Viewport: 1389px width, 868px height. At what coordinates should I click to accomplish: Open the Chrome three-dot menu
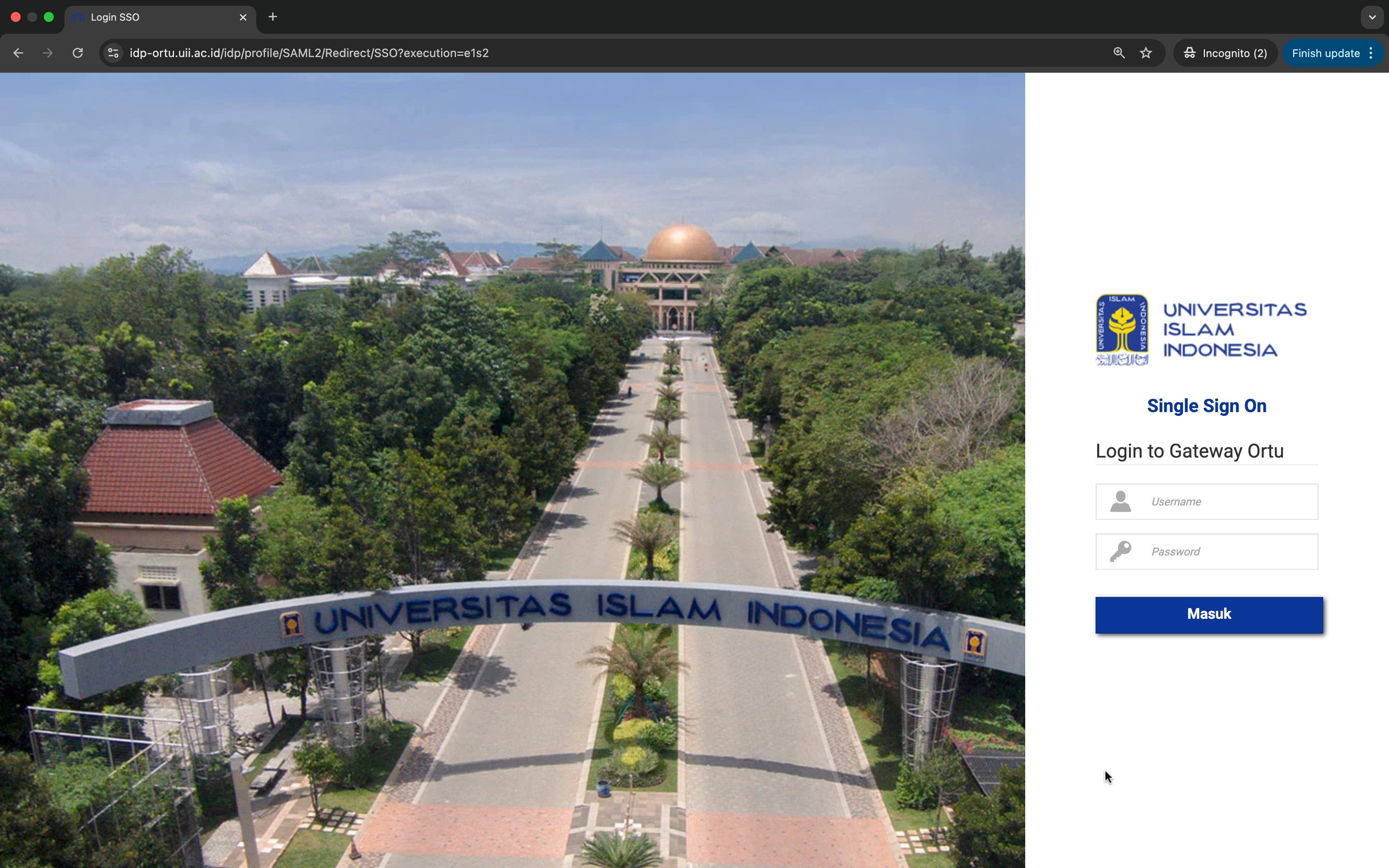tap(1371, 53)
